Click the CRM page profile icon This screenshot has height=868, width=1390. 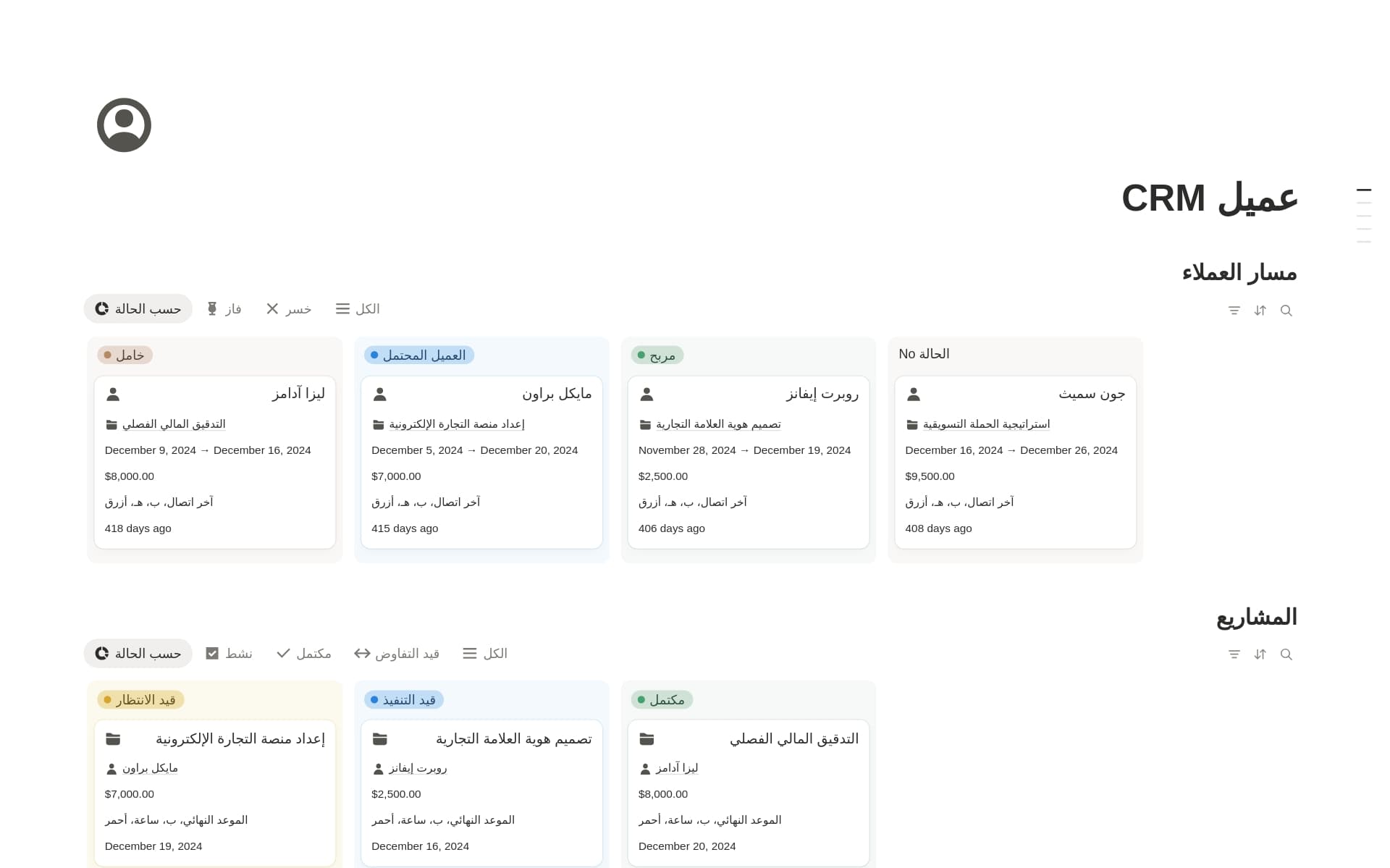click(124, 125)
